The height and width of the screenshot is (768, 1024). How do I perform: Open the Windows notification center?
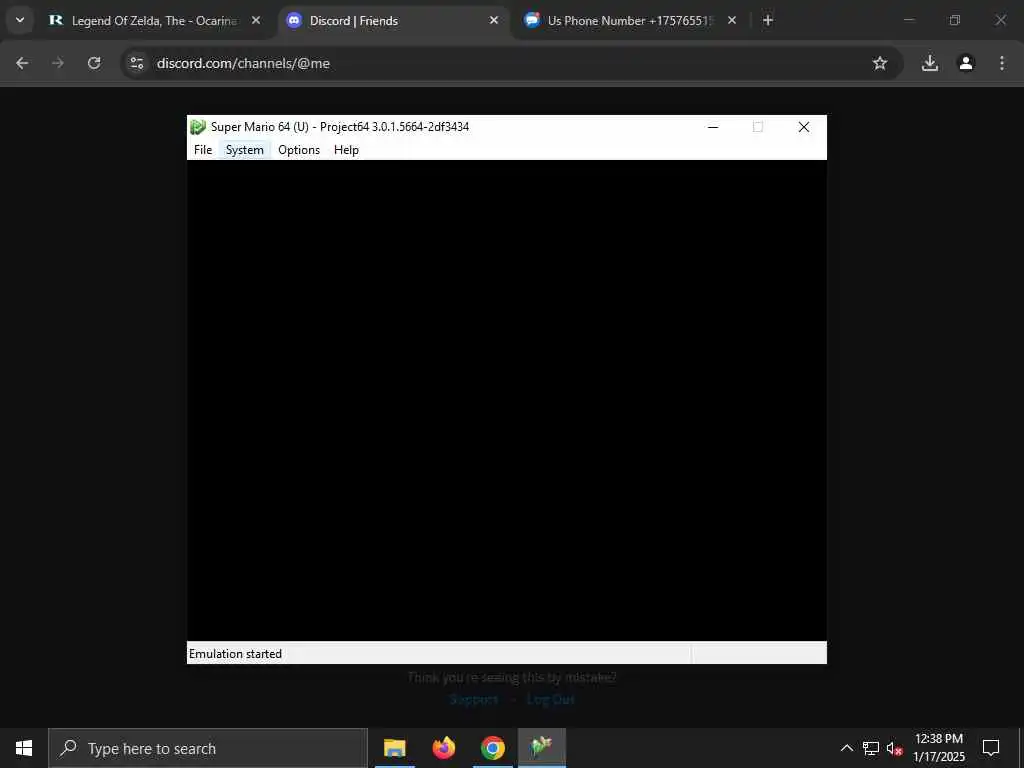[991, 748]
